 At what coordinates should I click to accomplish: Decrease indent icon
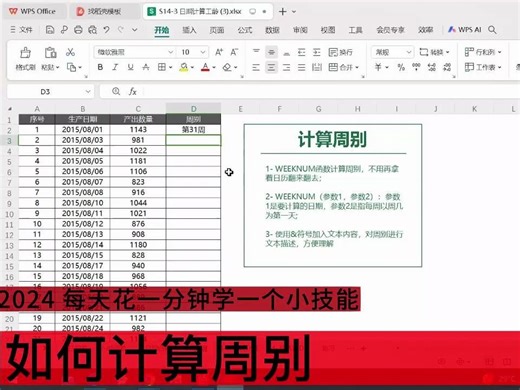301,52
